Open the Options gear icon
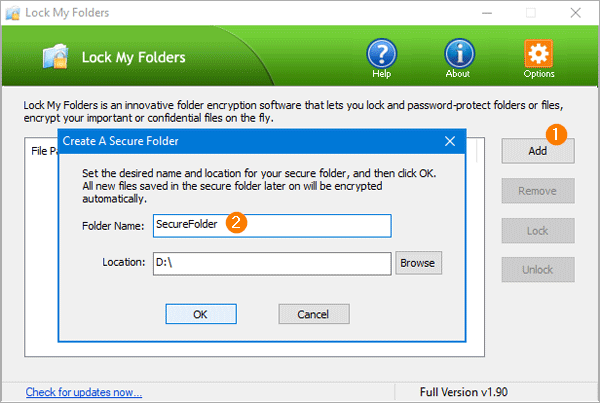The height and width of the screenshot is (403, 600). coord(538,55)
